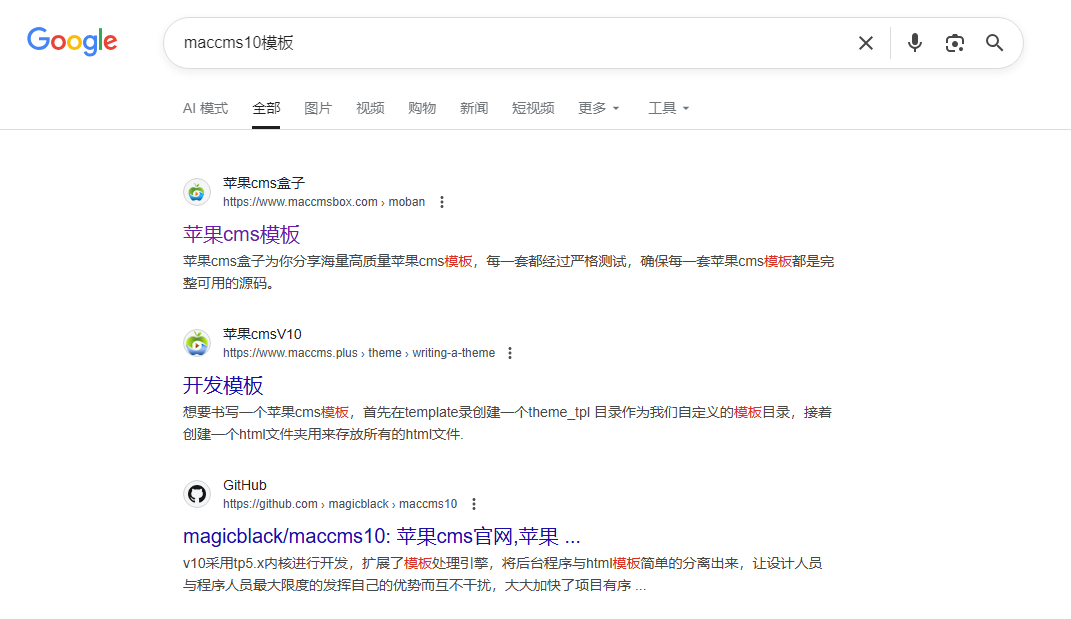Select the 视频 tab
The image size is (1071, 619).
click(x=370, y=108)
